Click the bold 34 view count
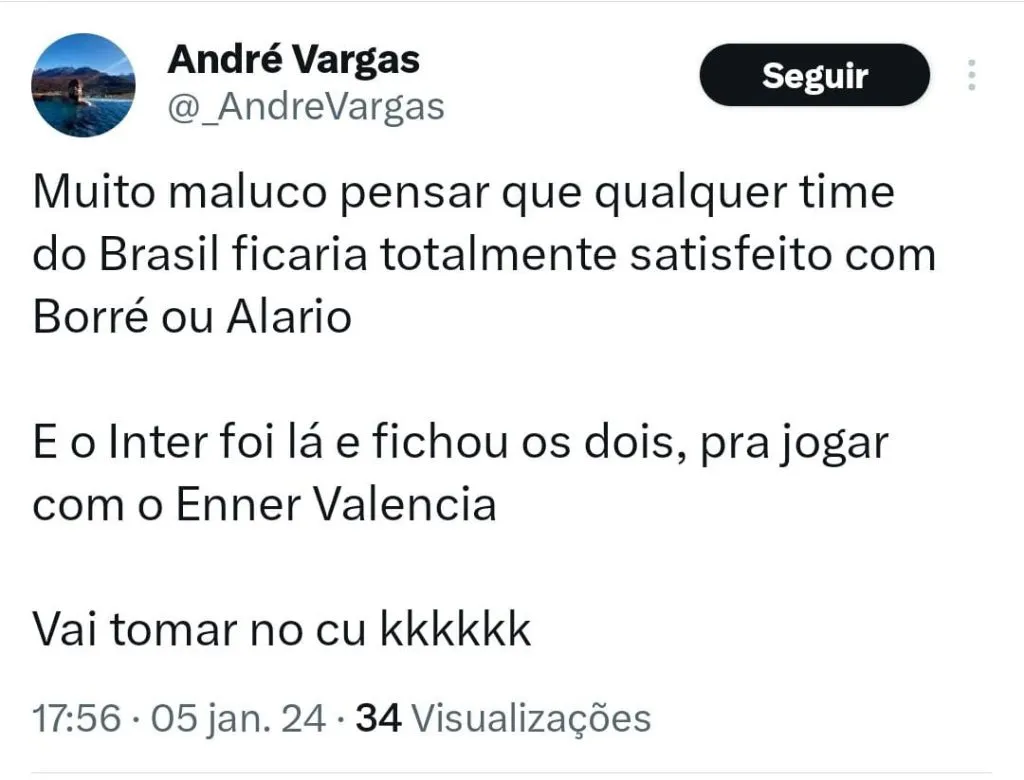 (x=379, y=718)
